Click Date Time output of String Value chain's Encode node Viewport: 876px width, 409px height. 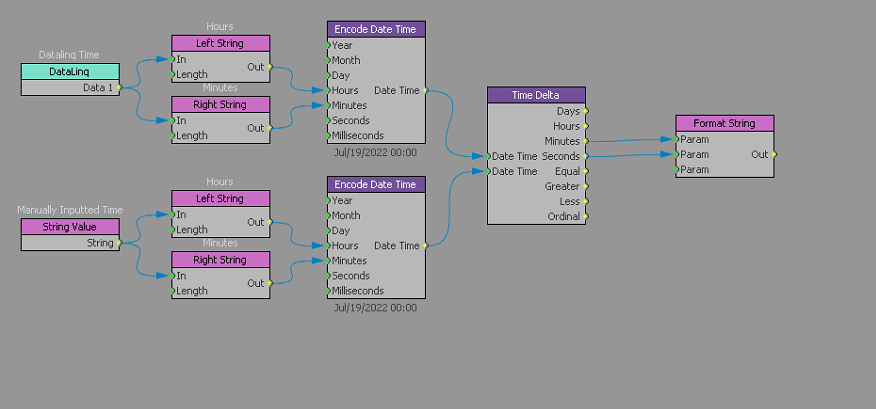[425, 245]
